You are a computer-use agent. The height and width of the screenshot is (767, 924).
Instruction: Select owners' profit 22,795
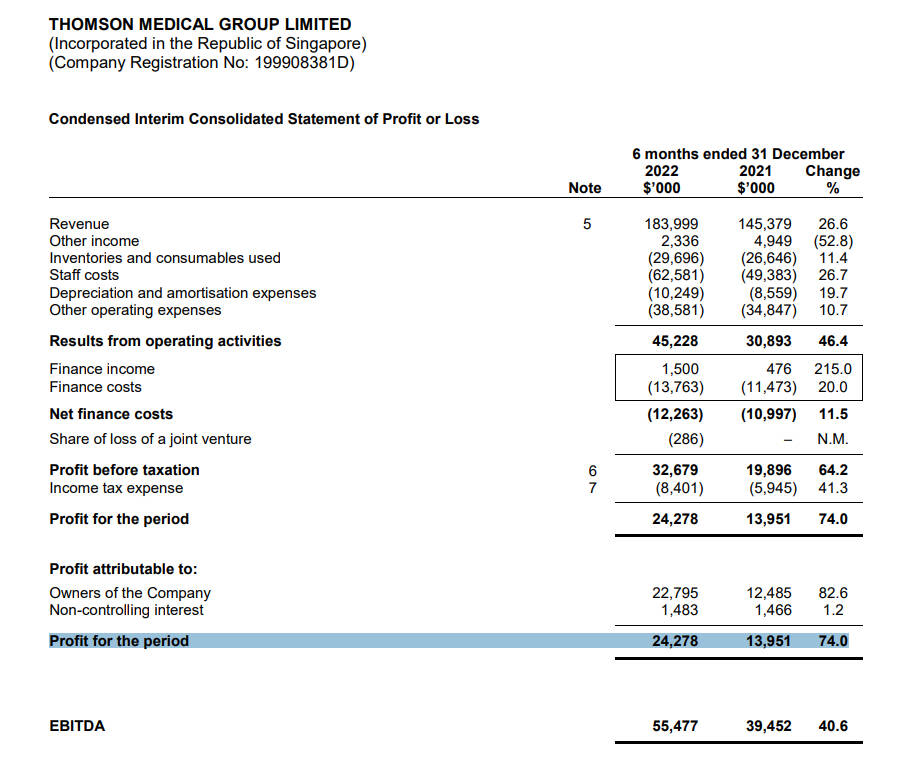pos(675,593)
